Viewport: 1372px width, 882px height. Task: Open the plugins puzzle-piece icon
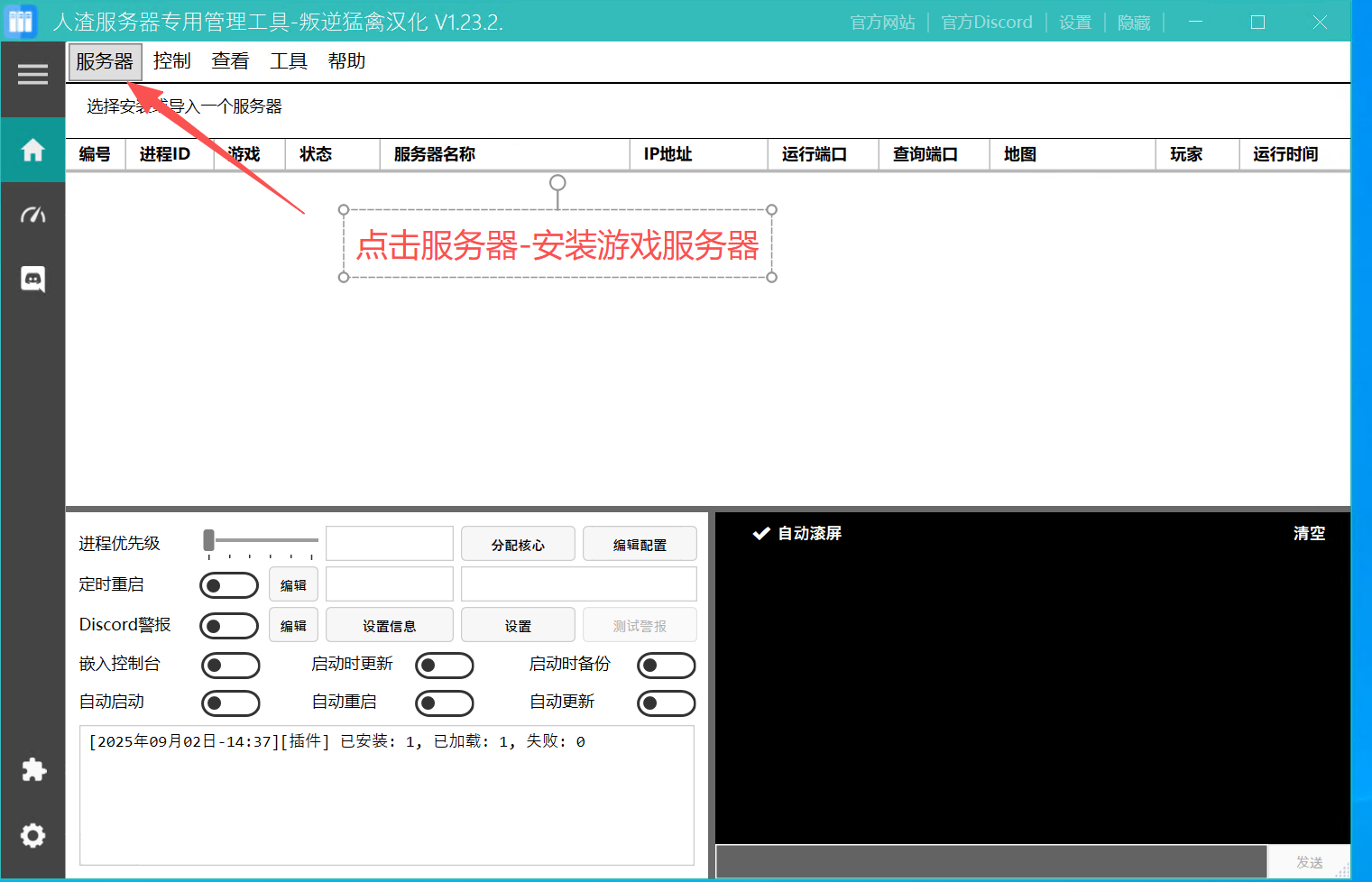[x=32, y=770]
